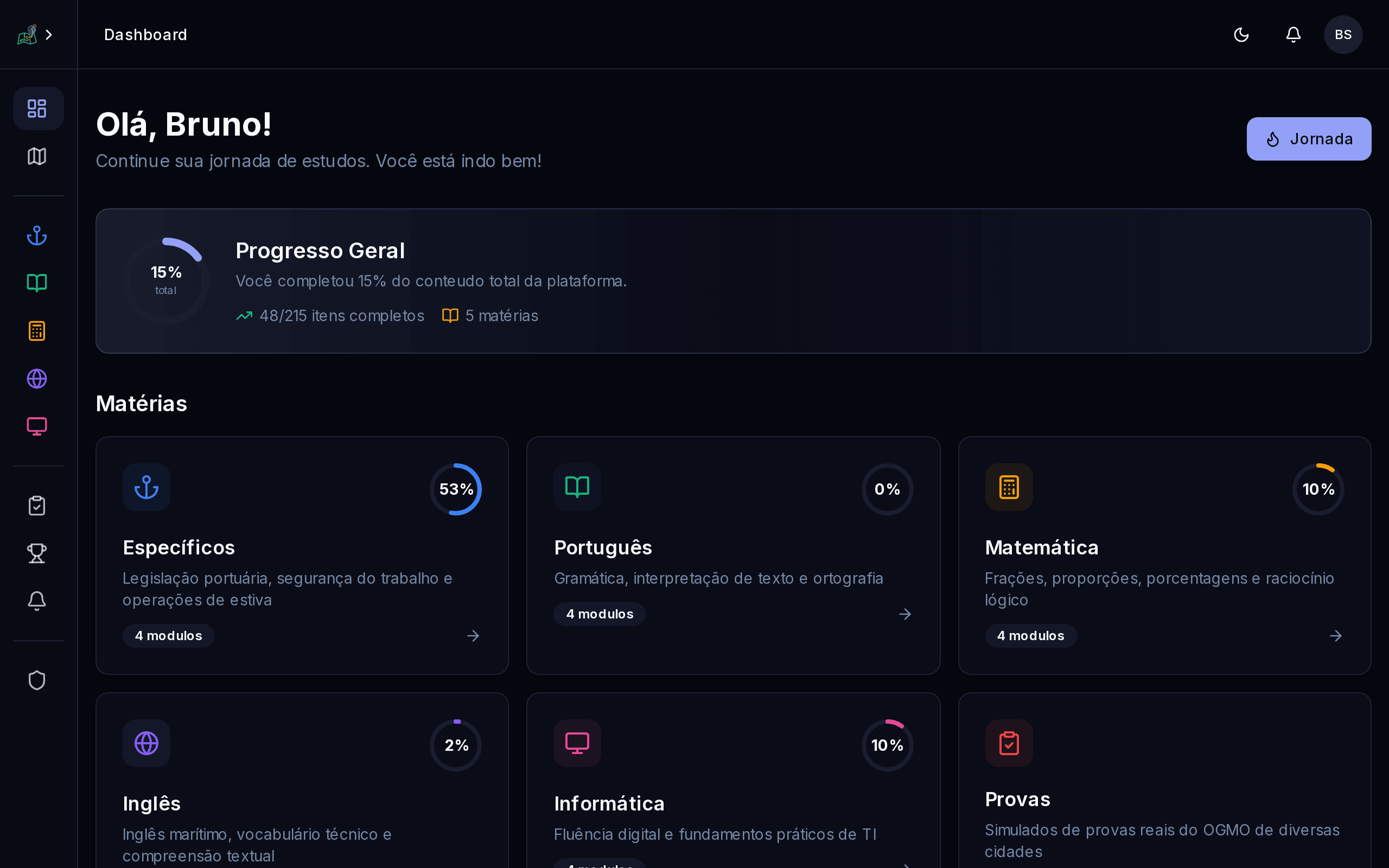Expand the sidebar using the chevron near logo

coord(49,34)
